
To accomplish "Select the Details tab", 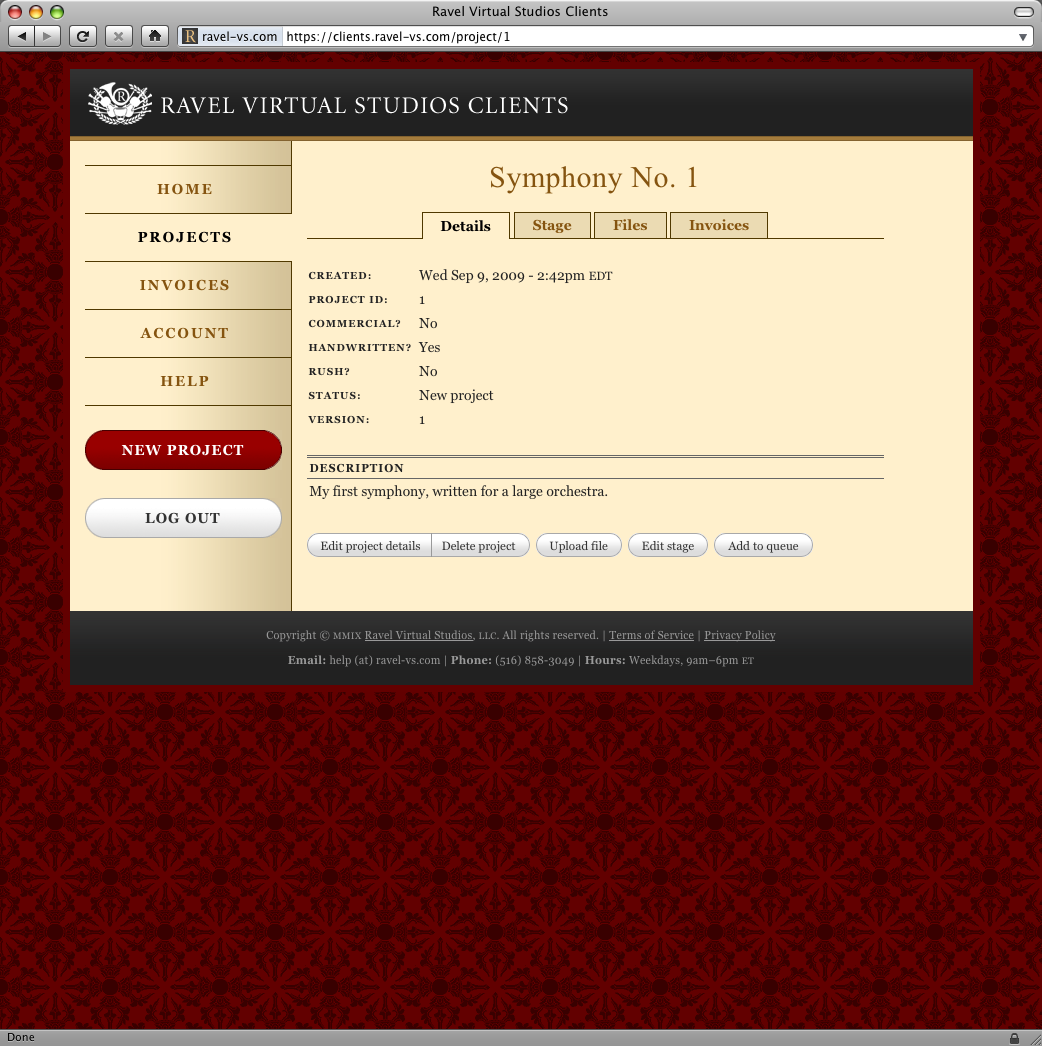I will [466, 225].
